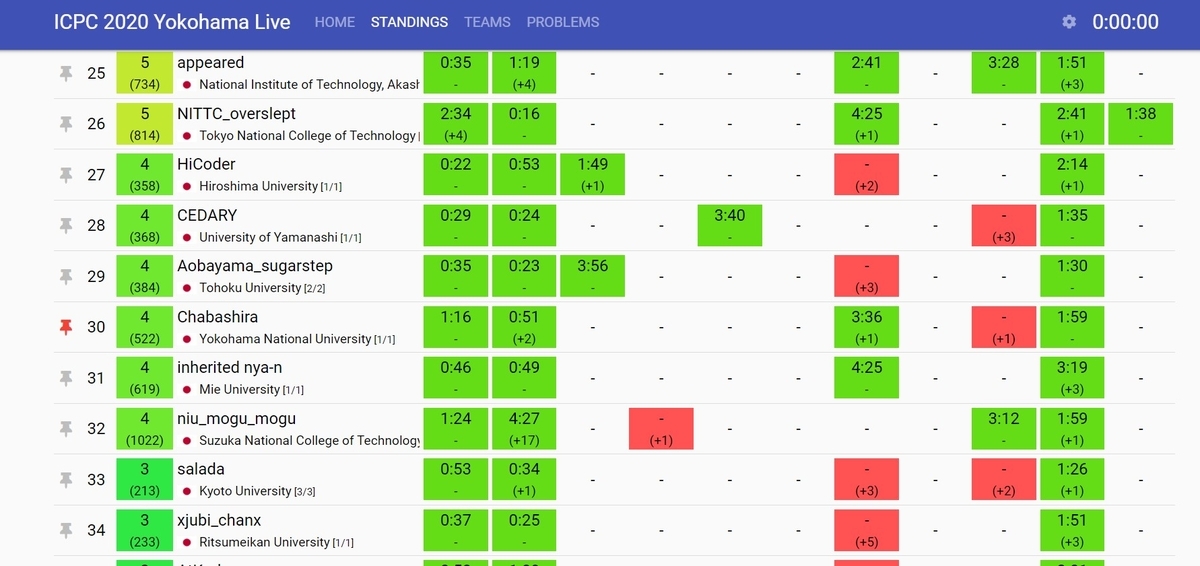Click the 1:16 cell in Chabashira row

click(455, 328)
